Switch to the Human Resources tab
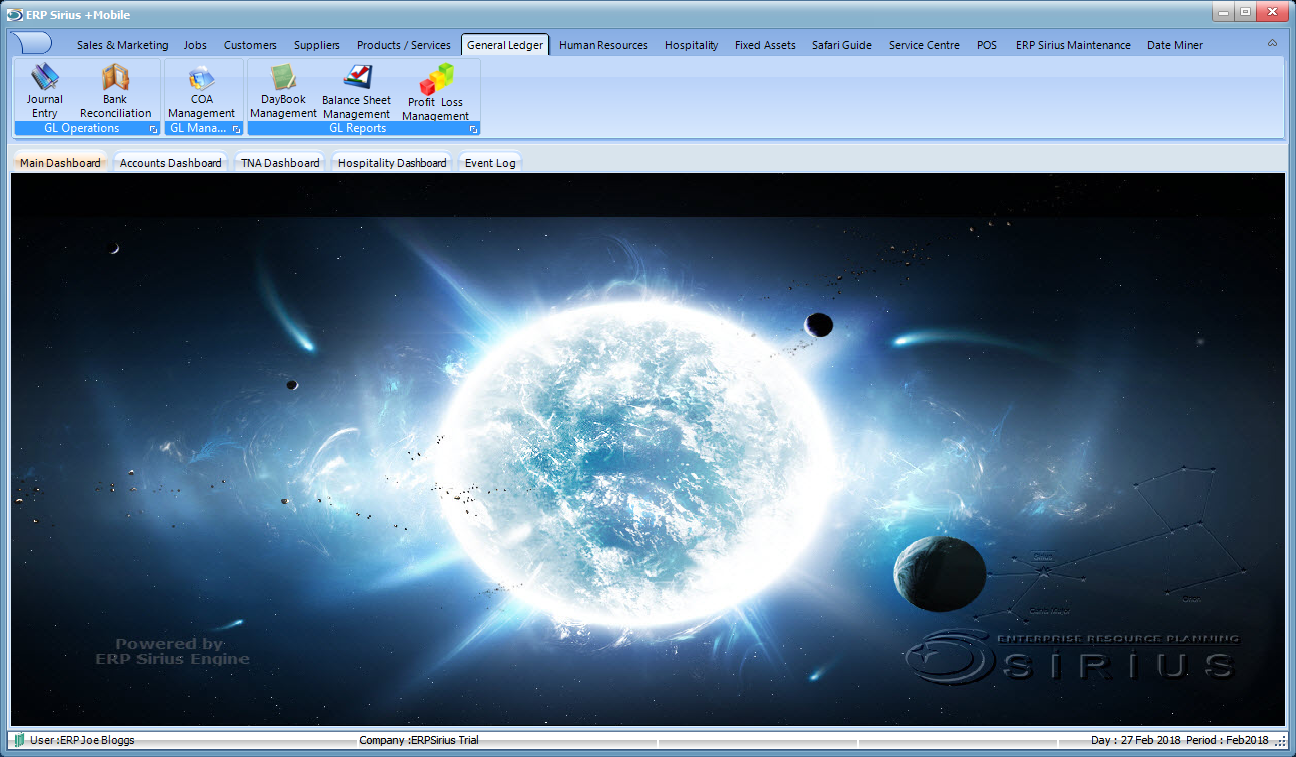This screenshot has height=757, width=1296. point(603,45)
